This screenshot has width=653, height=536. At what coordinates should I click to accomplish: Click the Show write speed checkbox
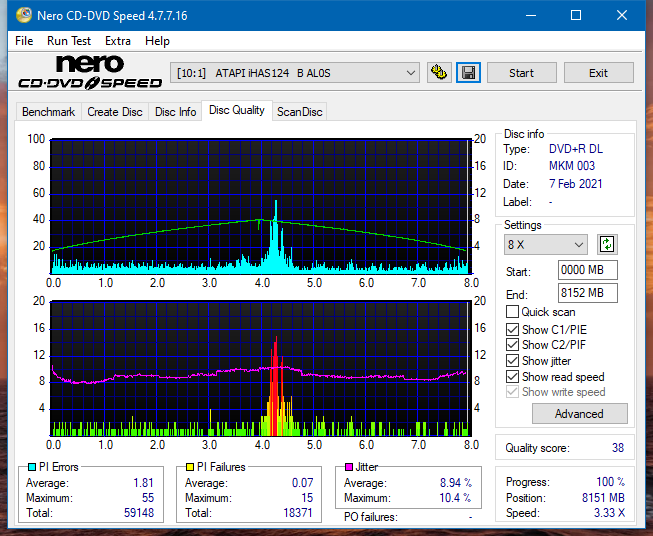point(512,392)
